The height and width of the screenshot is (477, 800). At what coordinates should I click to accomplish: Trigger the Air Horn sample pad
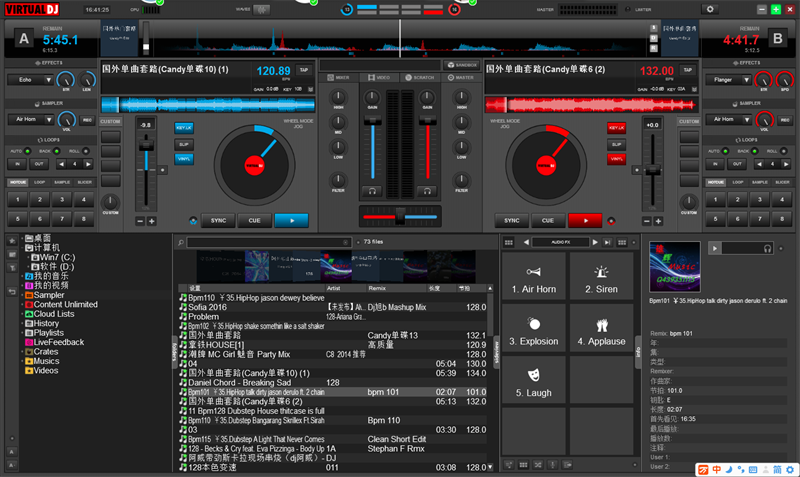click(534, 276)
